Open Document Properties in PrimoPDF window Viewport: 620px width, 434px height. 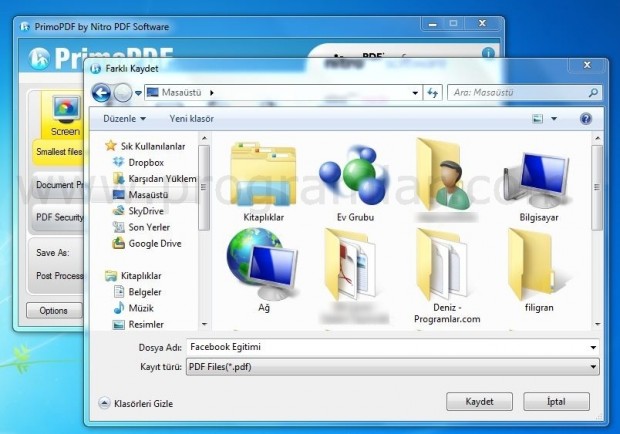tap(59, 185)
